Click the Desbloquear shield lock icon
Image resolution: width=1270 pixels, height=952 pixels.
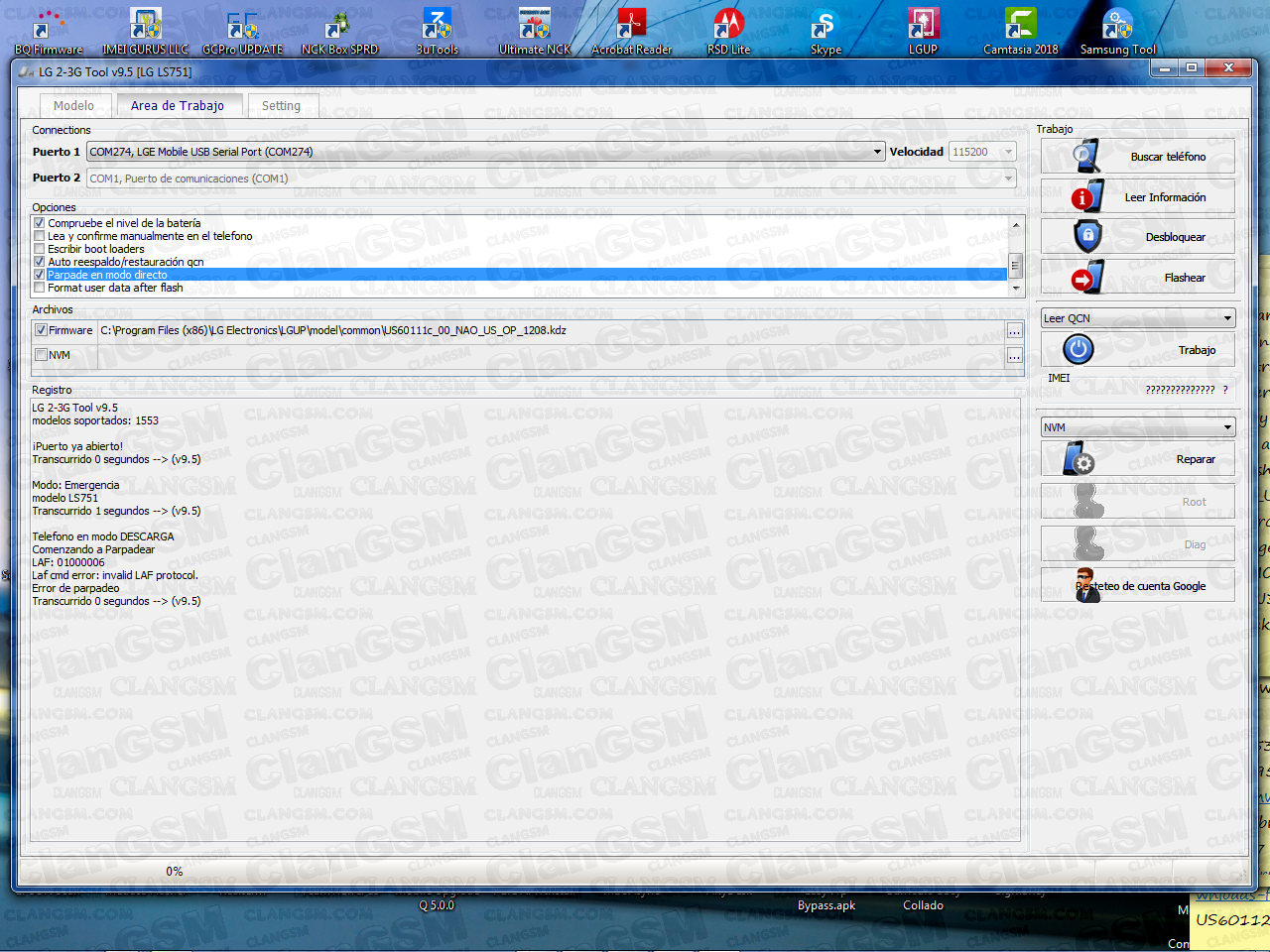pos(1087,236)
